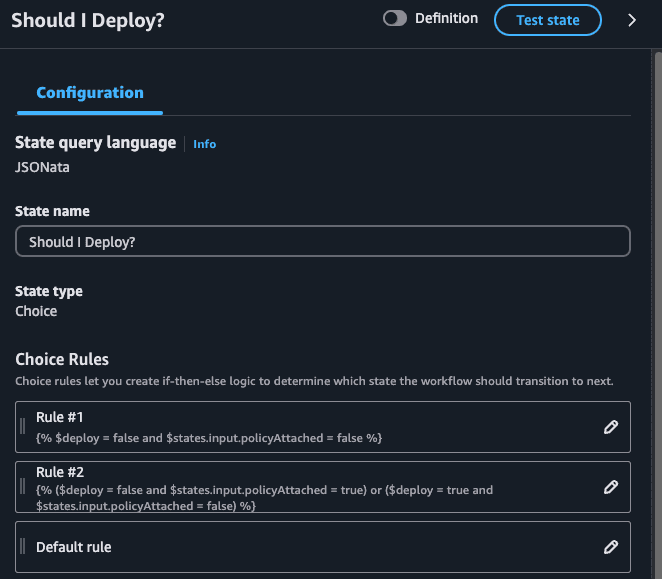Click the Rule #1 JSONata expression text
This screenshot has height=579, width=662.
209,438
